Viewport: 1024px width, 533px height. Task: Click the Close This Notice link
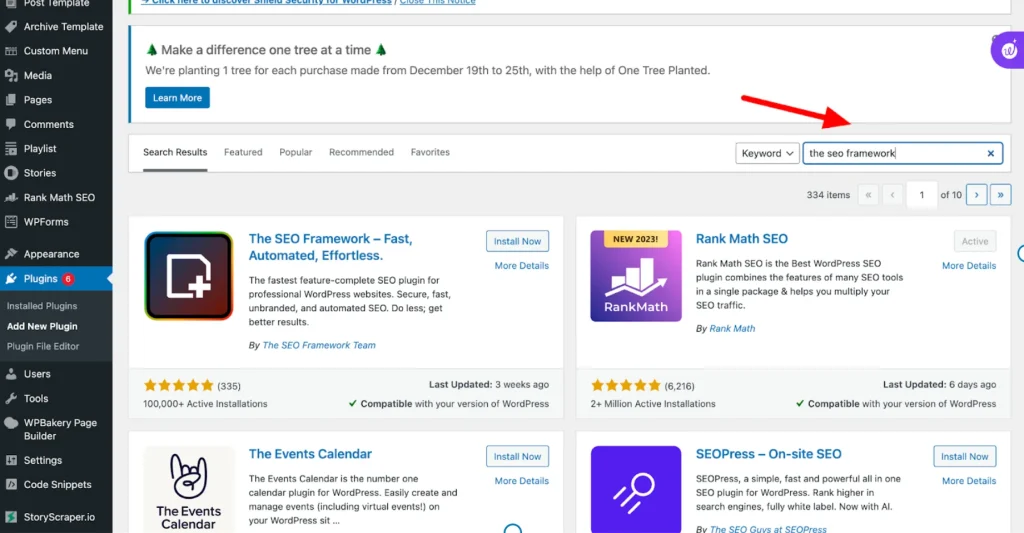pos(438,2)
